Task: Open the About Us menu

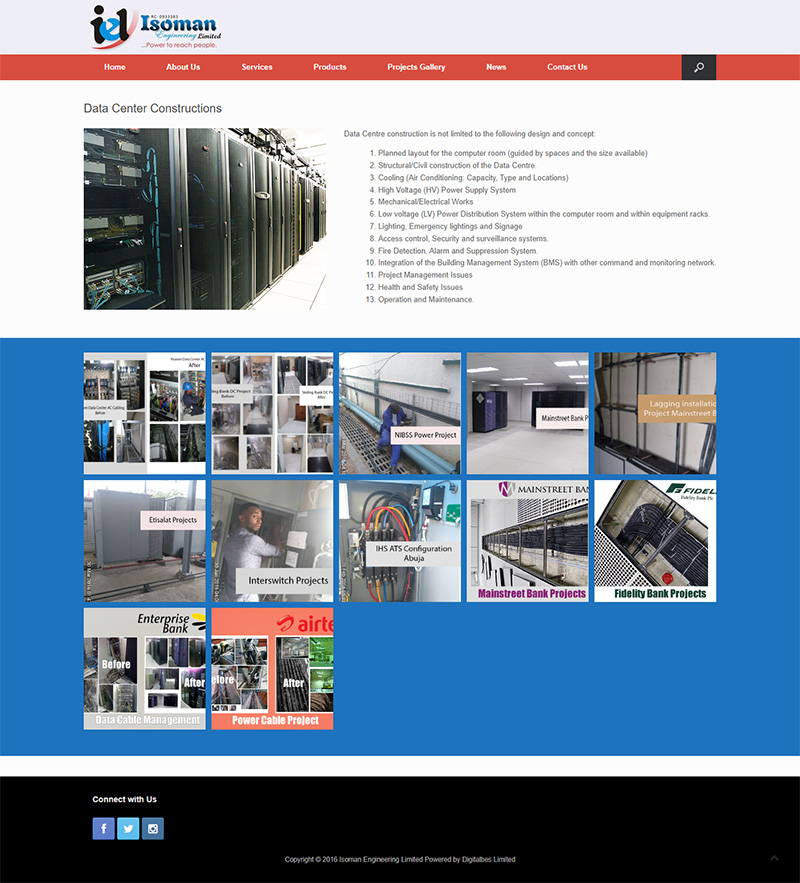Action: [183, 67]
